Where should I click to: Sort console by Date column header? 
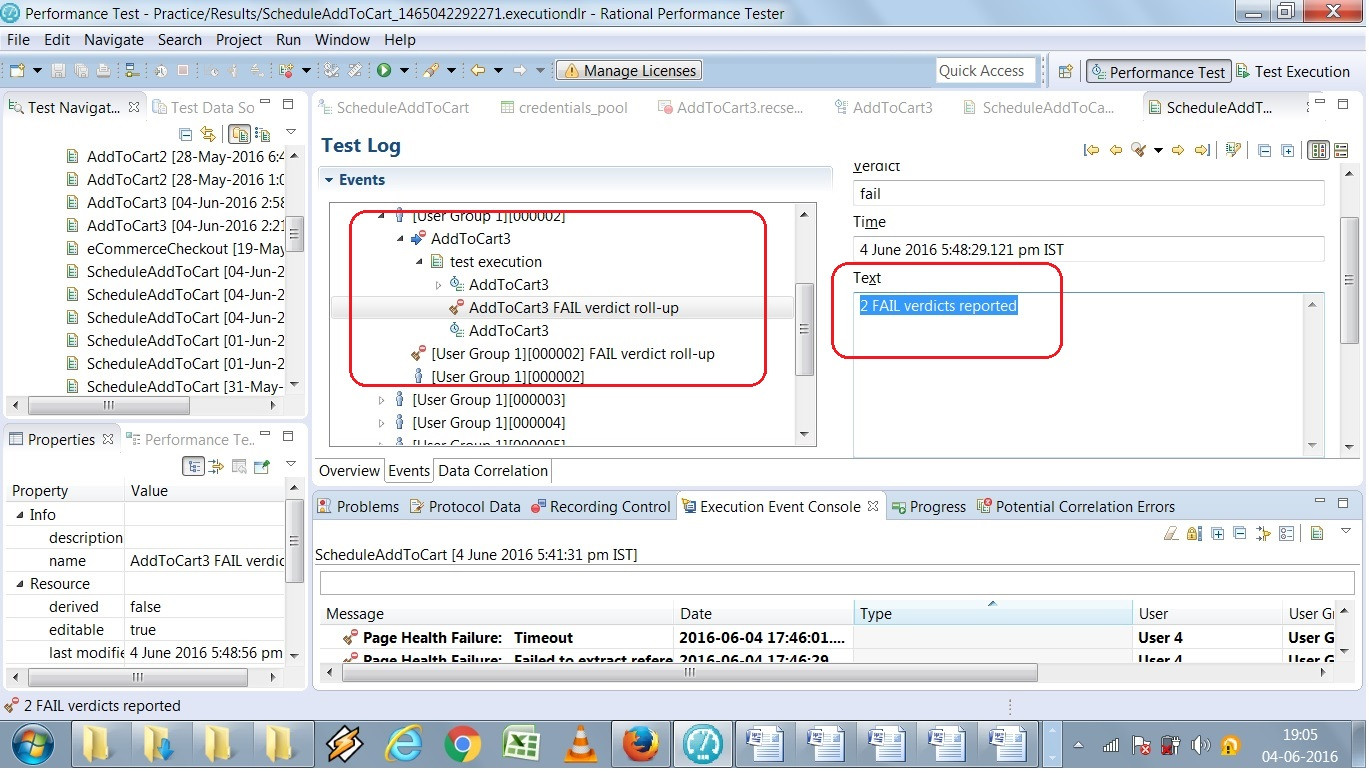[x=764, y=614]
